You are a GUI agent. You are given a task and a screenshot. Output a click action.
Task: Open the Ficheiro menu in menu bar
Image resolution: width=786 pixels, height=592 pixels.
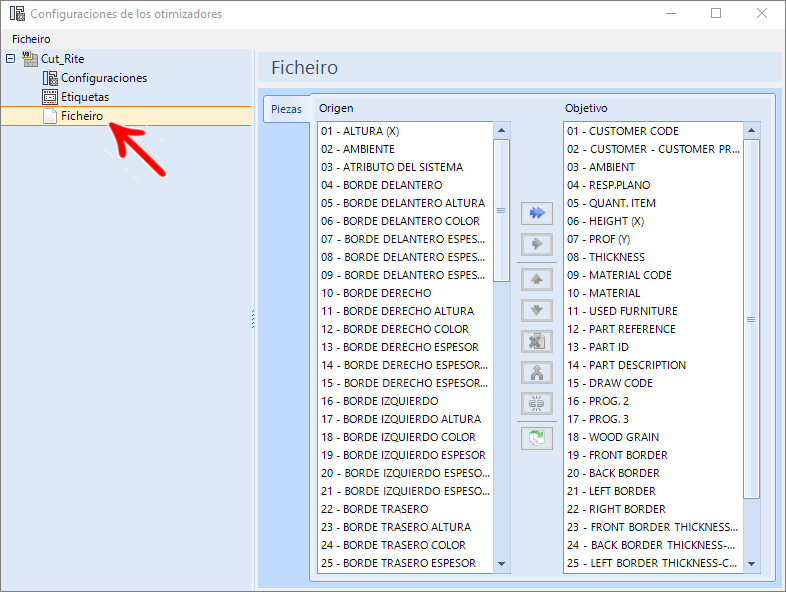click(31, 39)
